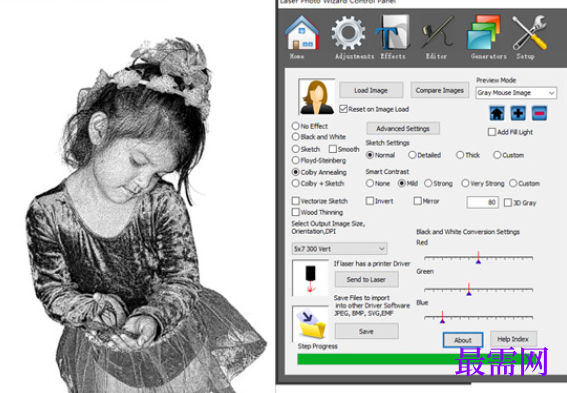This screenshot has height=393, width=567.
Task: Open the 5x7 300 Vert size dropdown
Action: click(x=339, y=248)
